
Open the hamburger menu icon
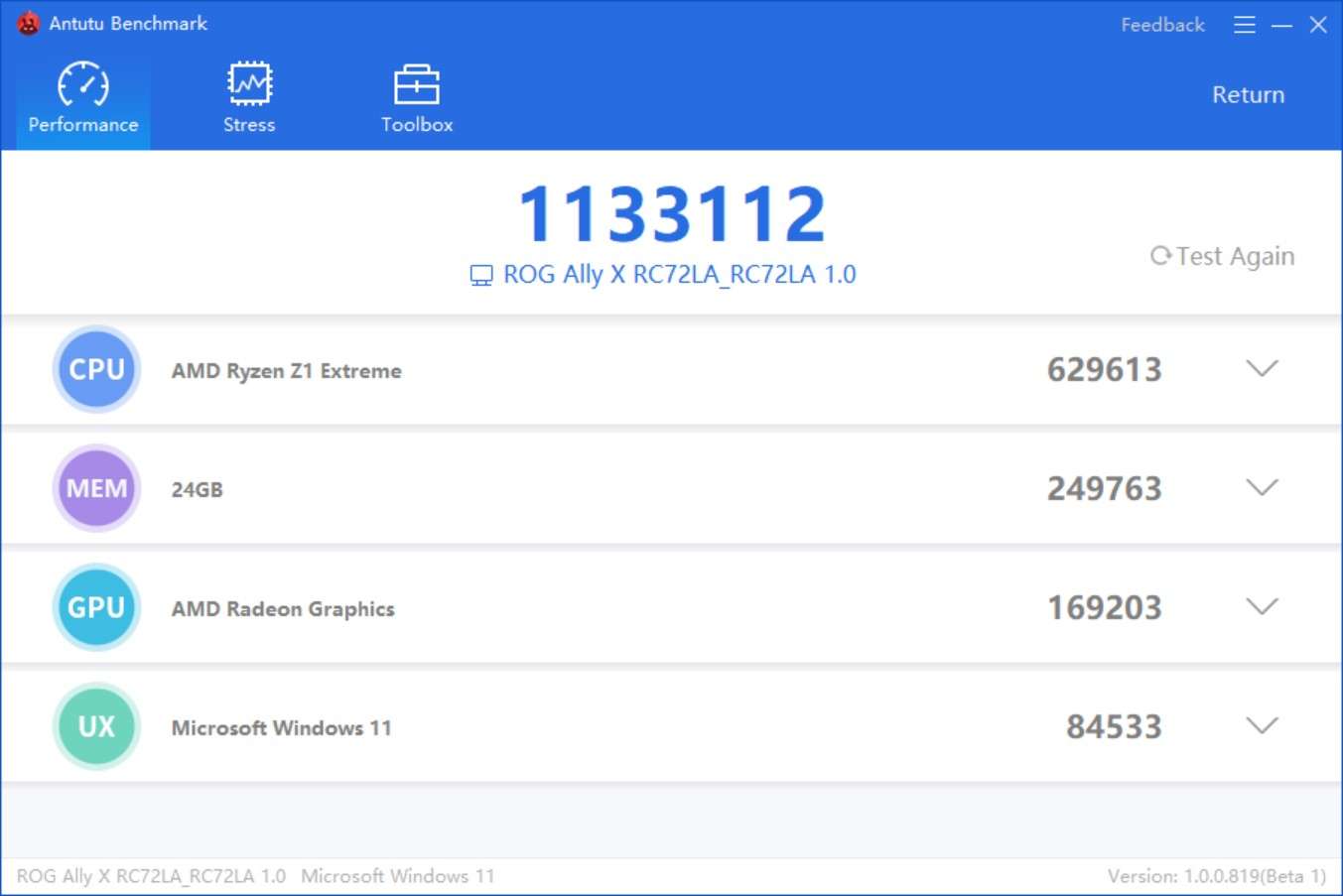tap(1244, 25)
